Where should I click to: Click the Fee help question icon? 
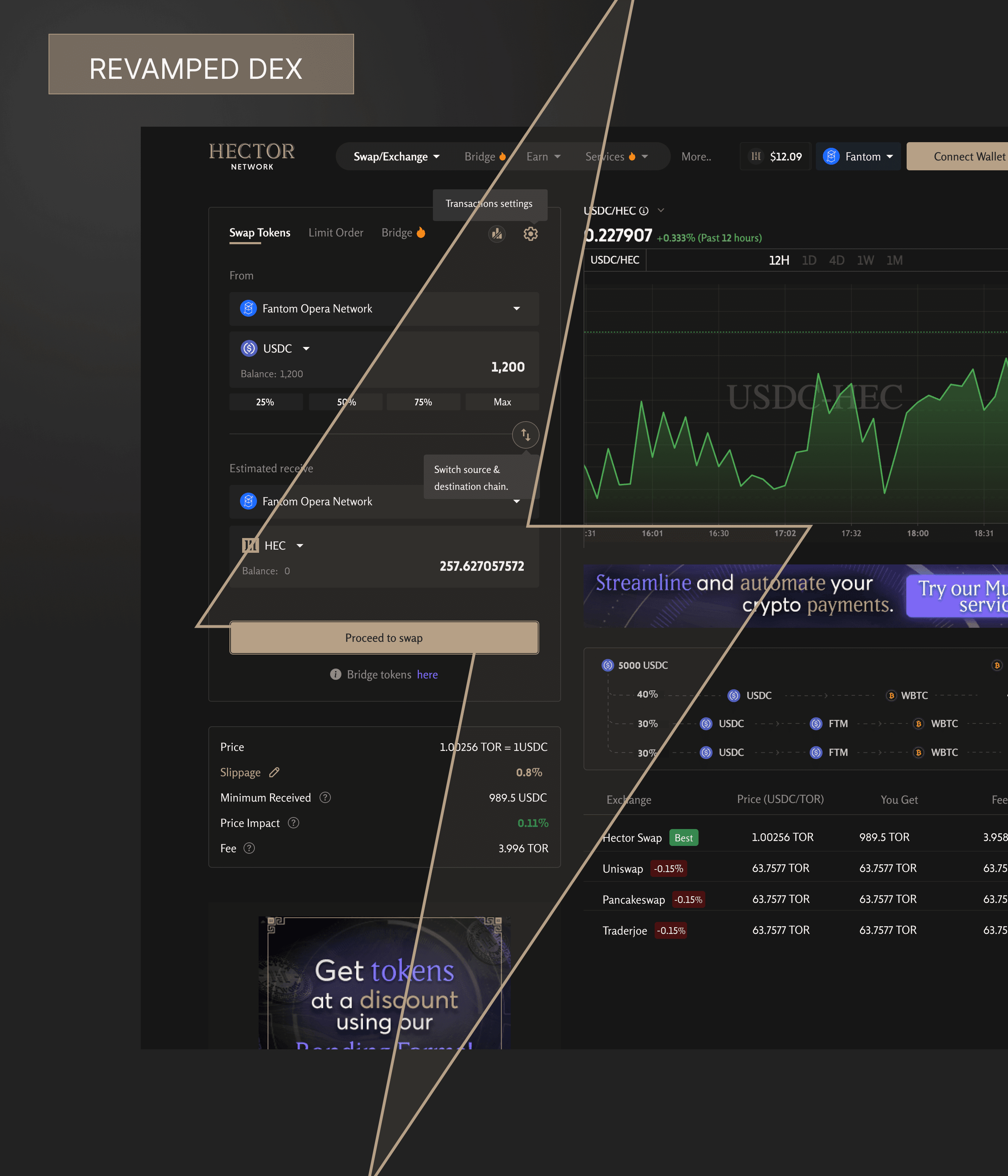tap(249, 848)
